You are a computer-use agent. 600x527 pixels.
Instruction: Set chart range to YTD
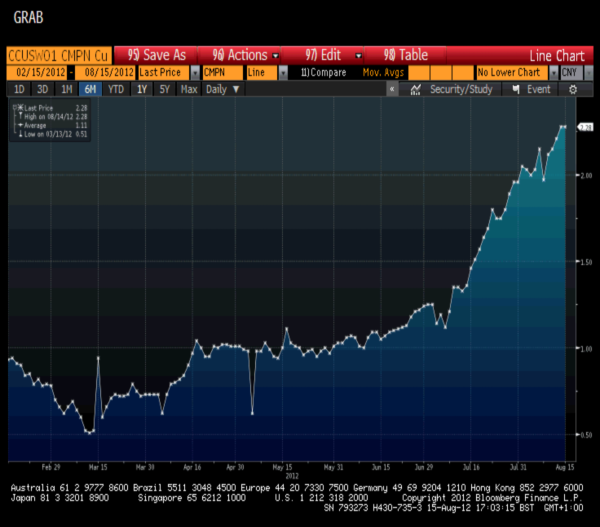pos(115,89)
